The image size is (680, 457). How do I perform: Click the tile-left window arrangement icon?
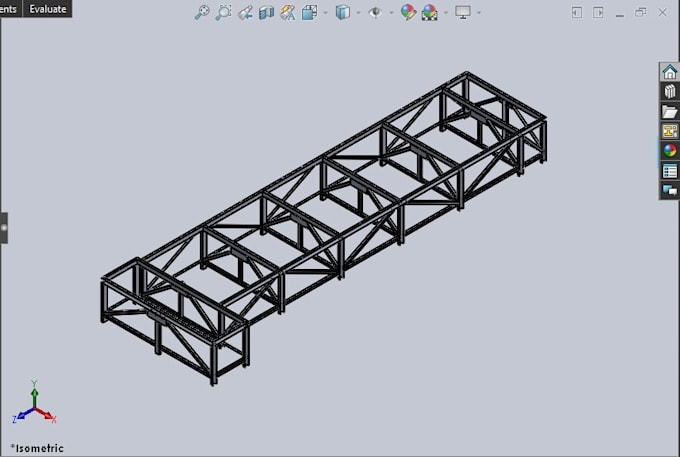click(x=576, y=13)
